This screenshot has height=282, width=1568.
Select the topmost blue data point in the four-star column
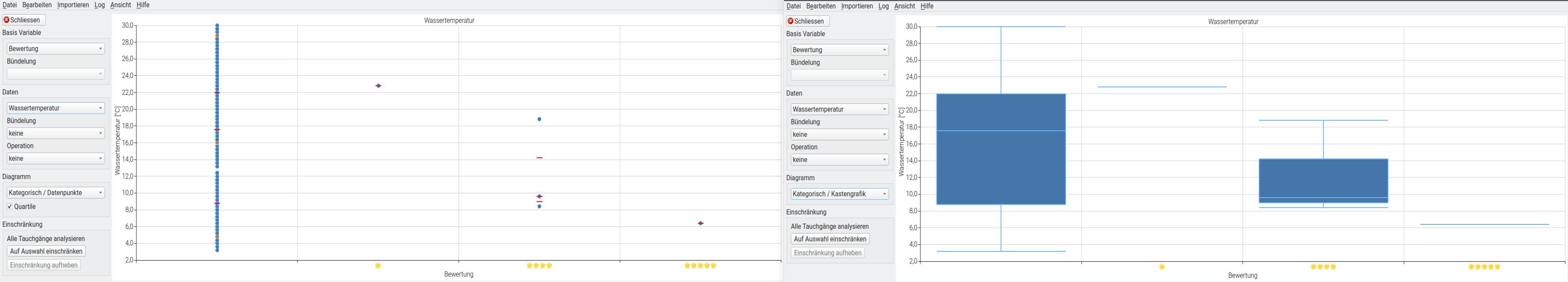coord(539,119)
